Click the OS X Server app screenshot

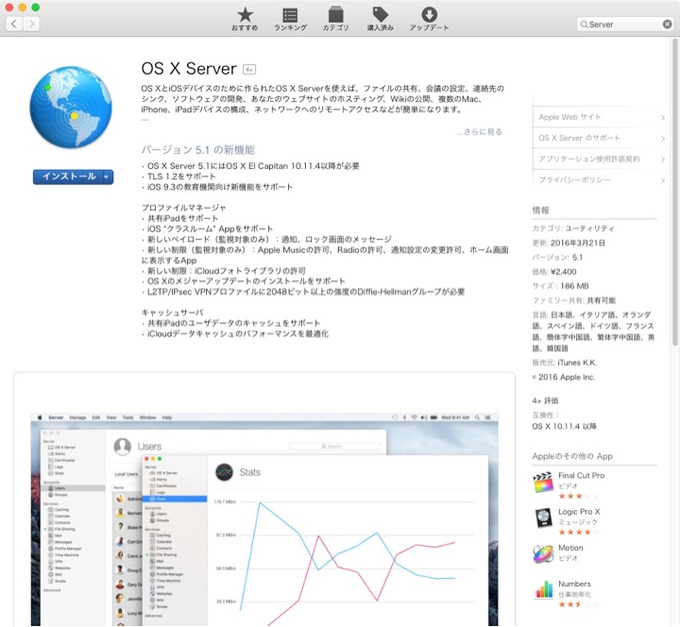pos(265,519)
